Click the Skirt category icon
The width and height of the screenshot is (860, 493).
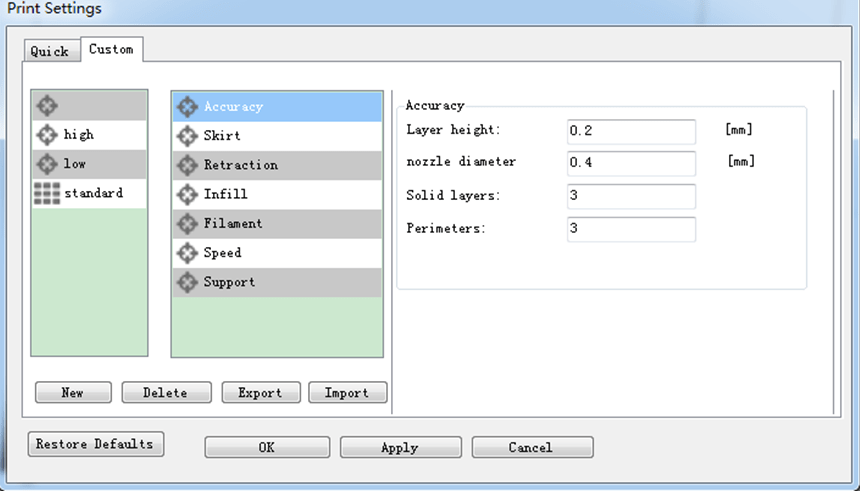[187, 135]
